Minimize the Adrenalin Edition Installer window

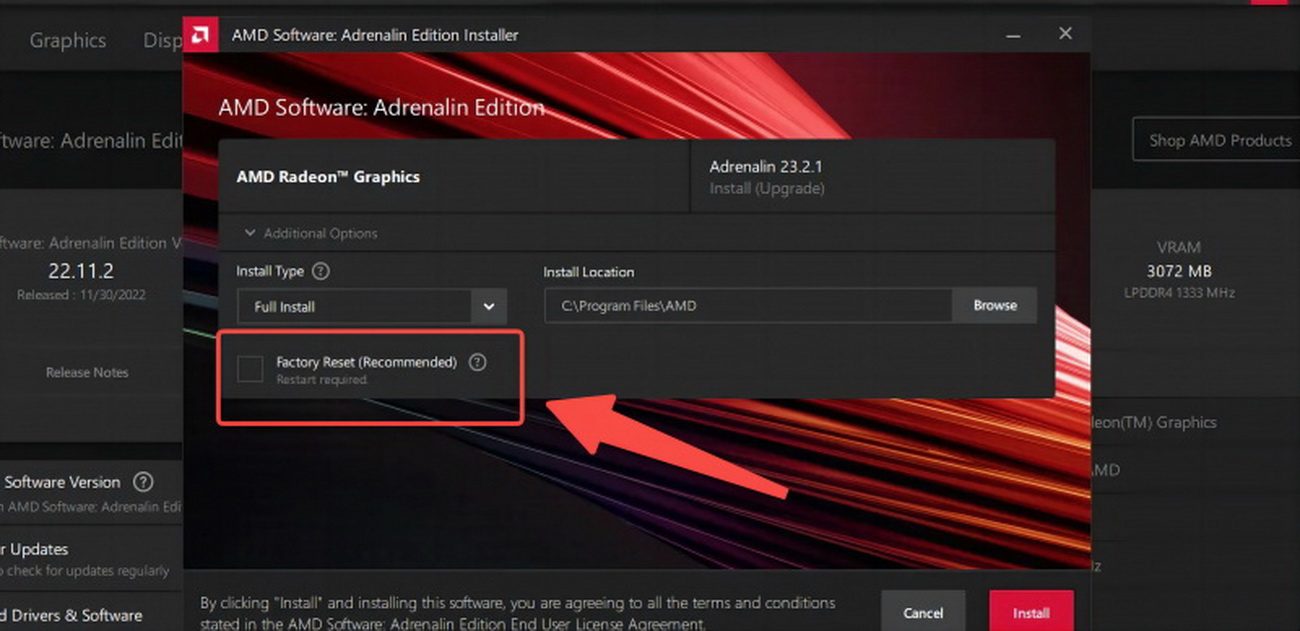(x=1016, y=35)
